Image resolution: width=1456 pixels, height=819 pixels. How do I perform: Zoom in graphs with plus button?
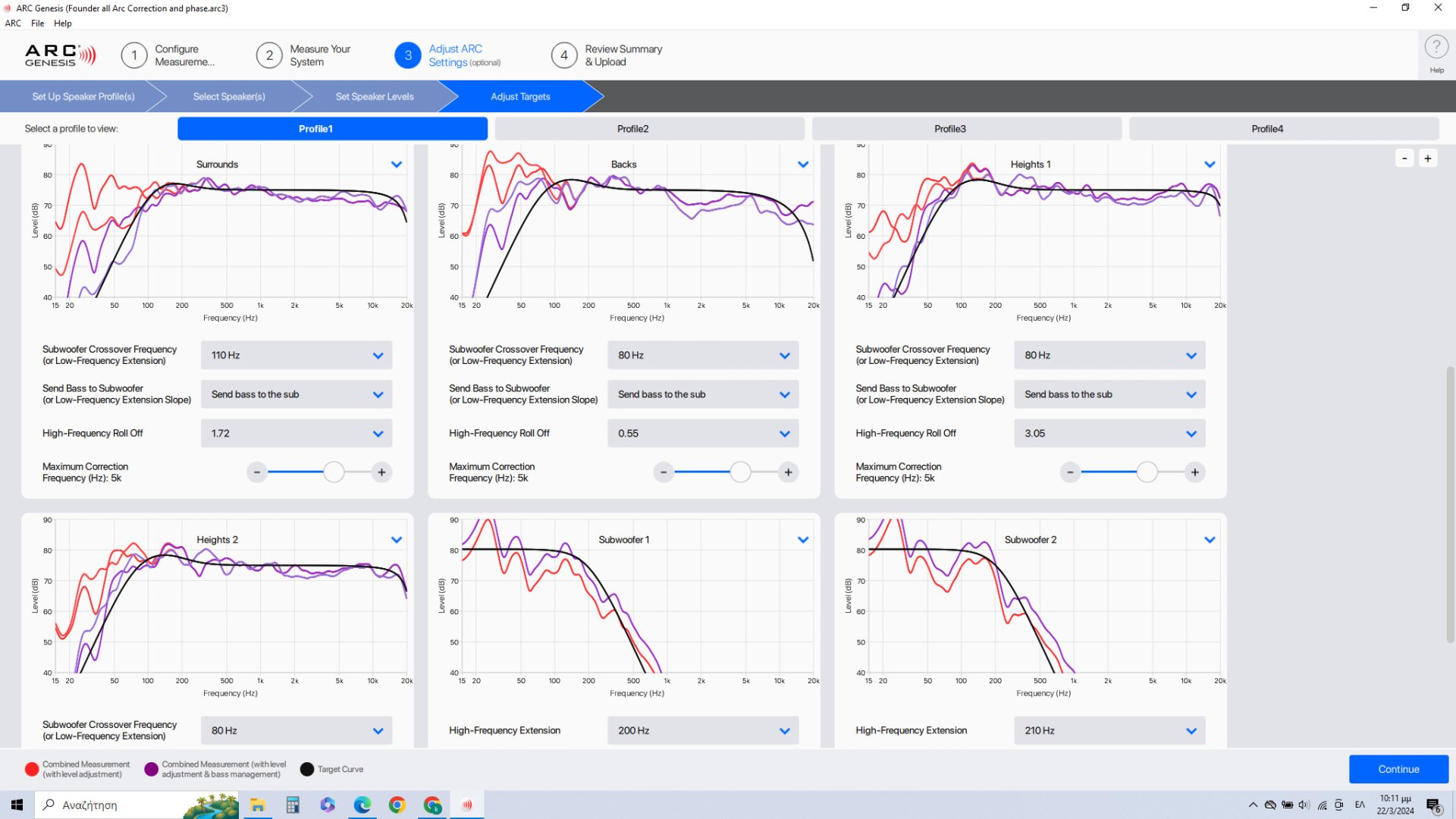coord(1428,158)
